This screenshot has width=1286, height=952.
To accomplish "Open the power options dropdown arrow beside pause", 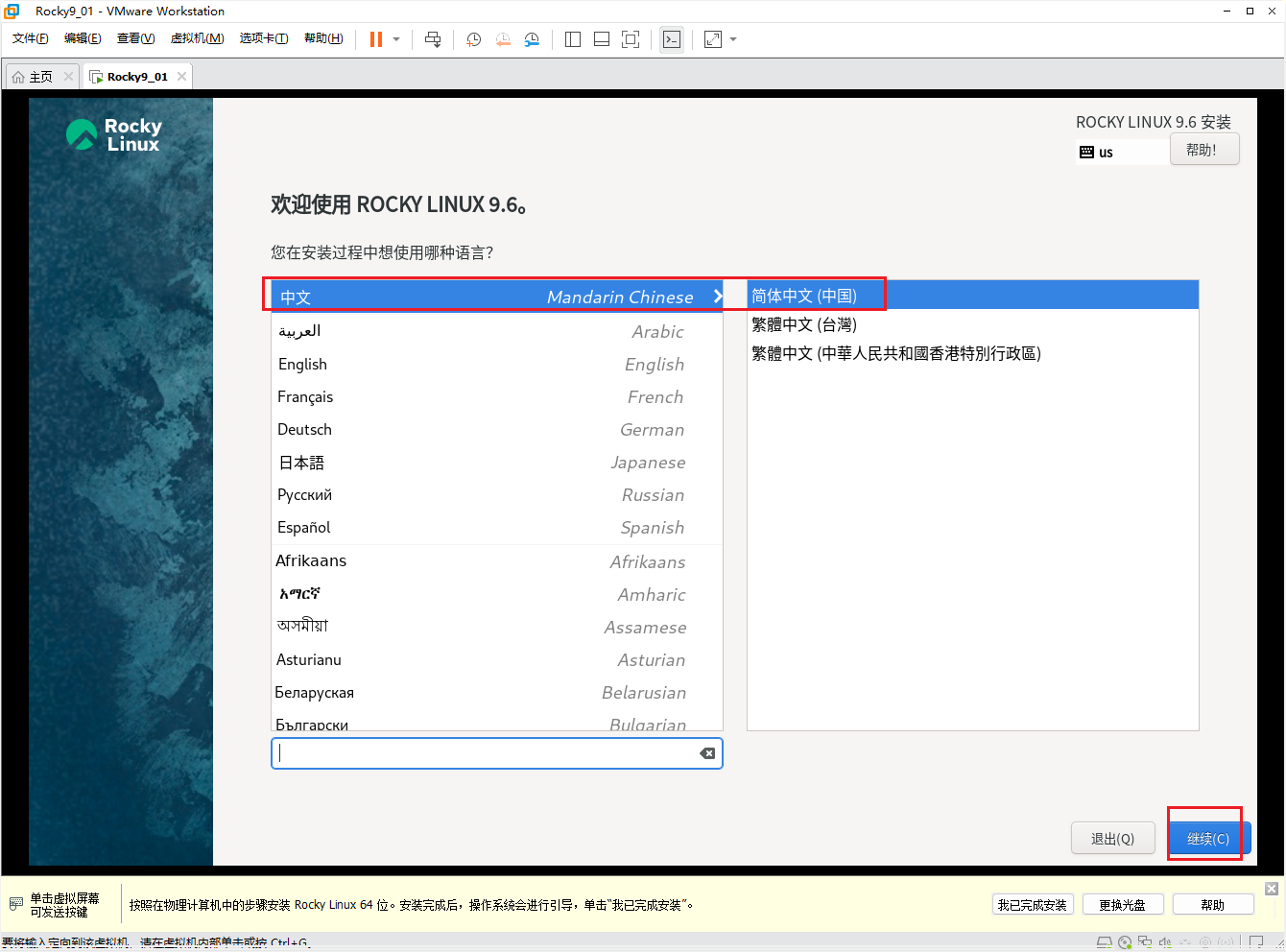I will click(396, 39).
